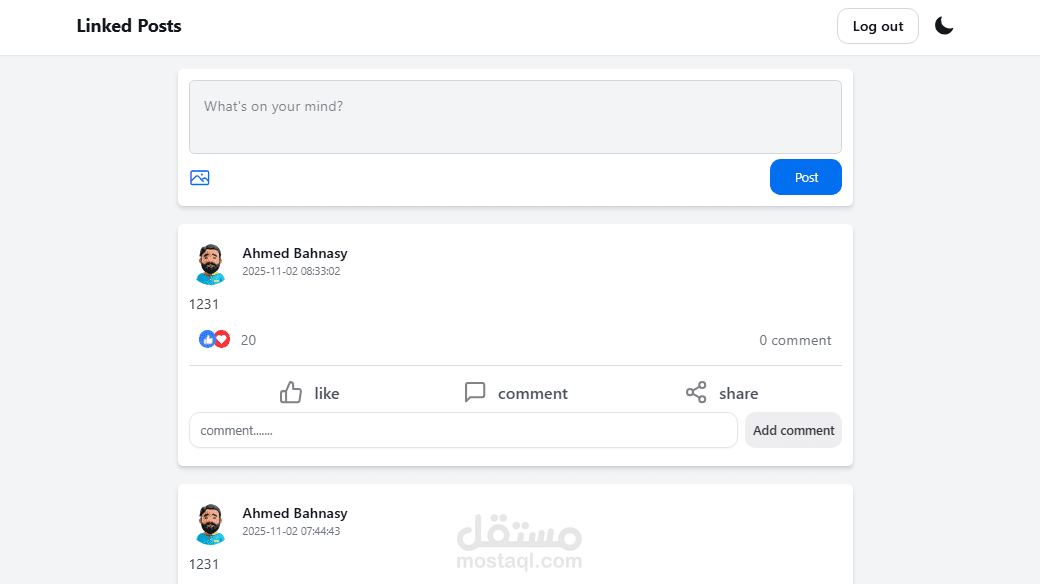Click the Log out button

877,26
